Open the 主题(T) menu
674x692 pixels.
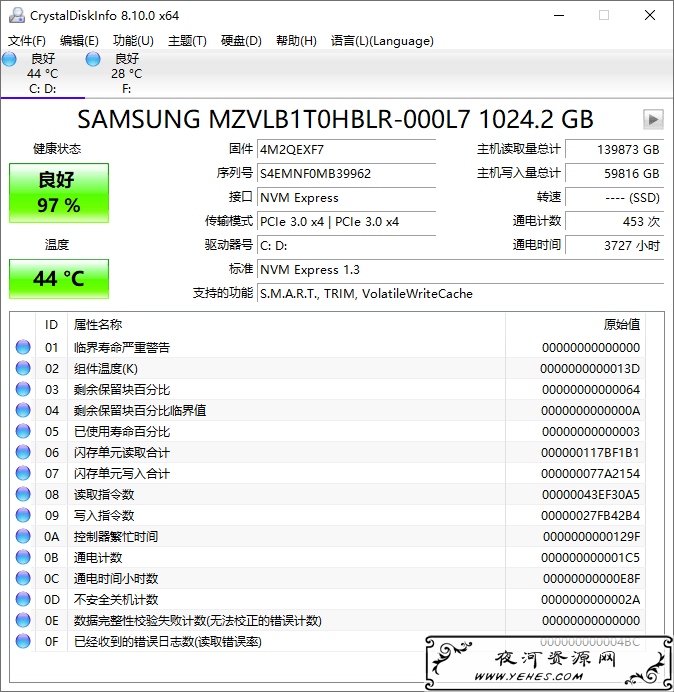coord(187,41)
